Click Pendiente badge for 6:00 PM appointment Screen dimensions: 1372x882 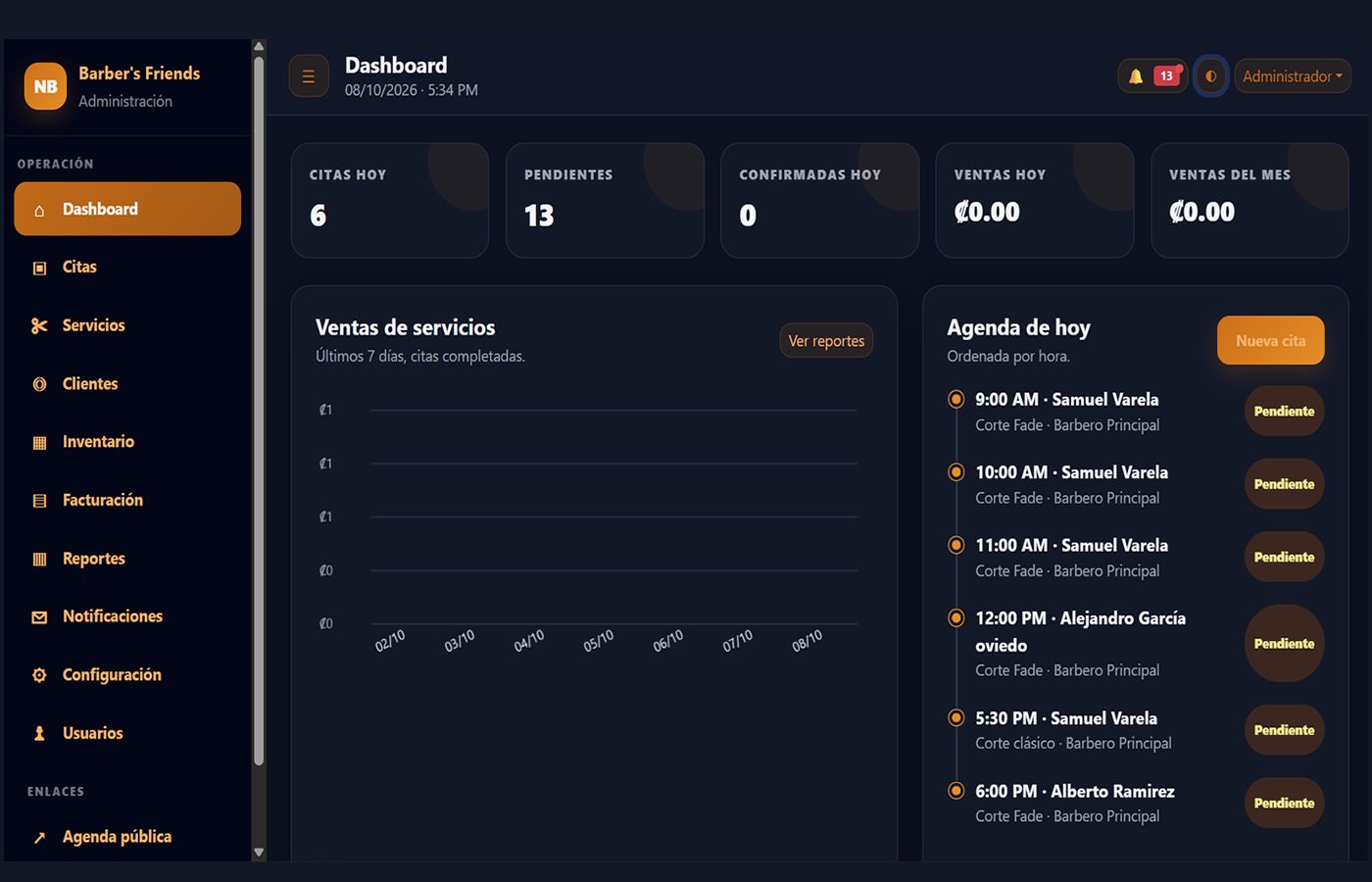(x=1284, y=803)
